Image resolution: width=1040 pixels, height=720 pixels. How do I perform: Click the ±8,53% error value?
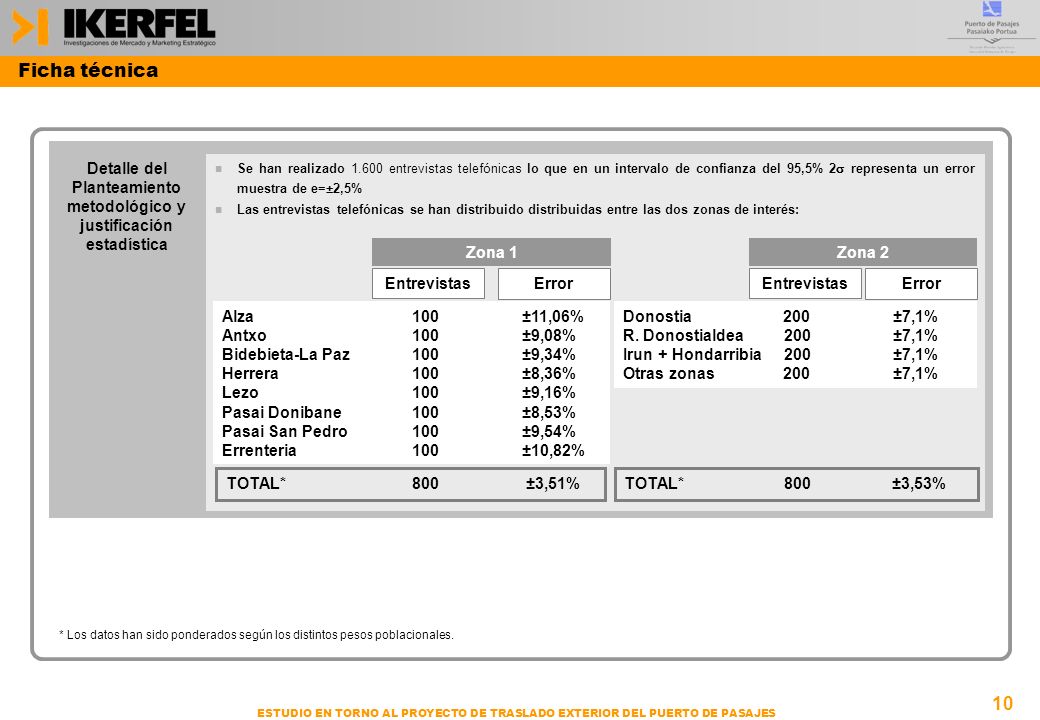(x=549, y=412)
